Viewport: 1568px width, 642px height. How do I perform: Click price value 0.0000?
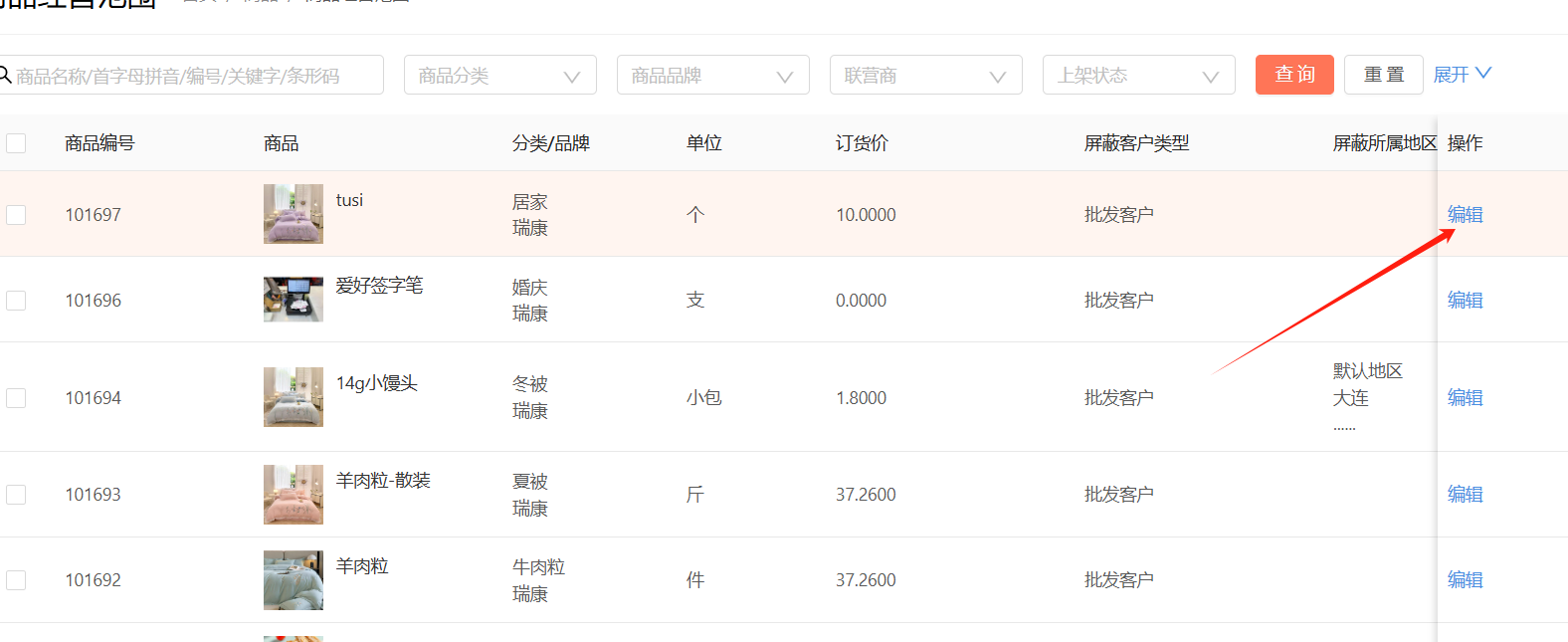[861, 301]
